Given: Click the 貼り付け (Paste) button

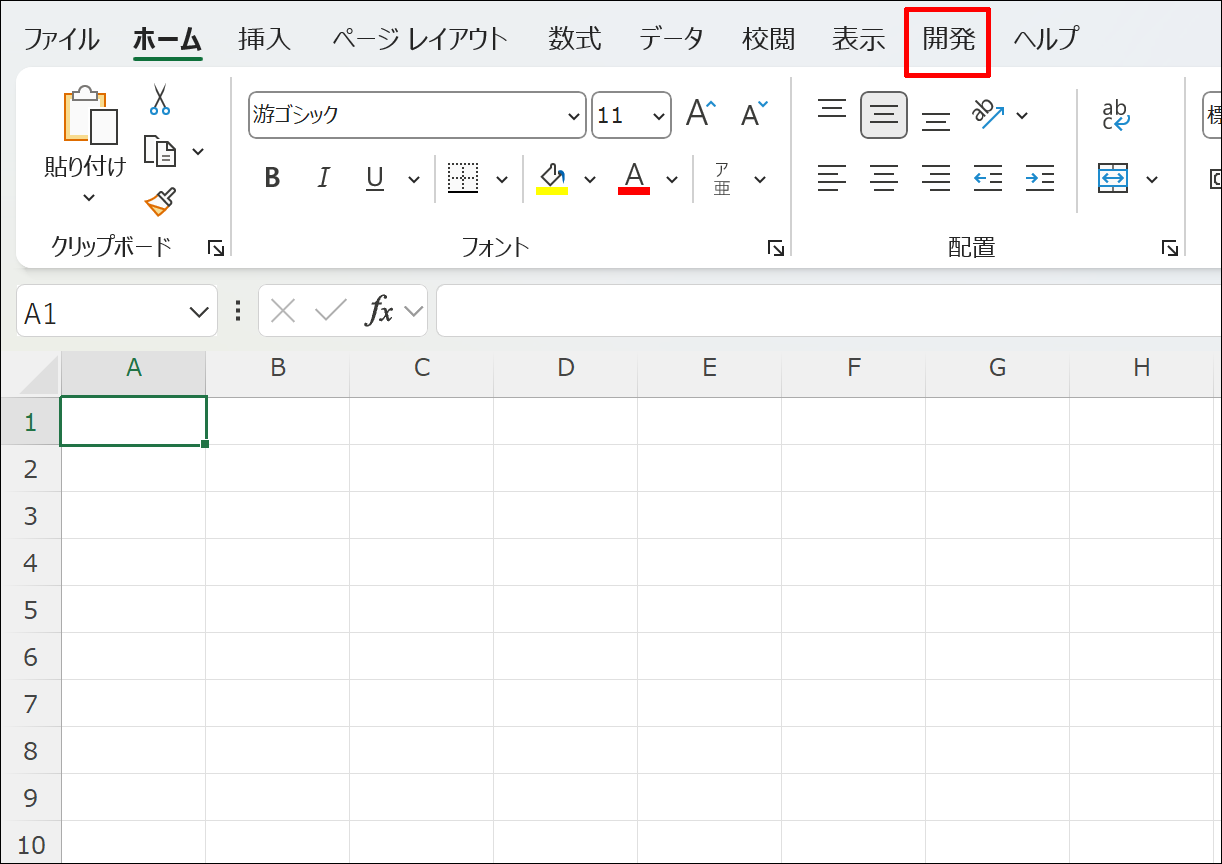Looking at the screenshot, I should (84, 135).
